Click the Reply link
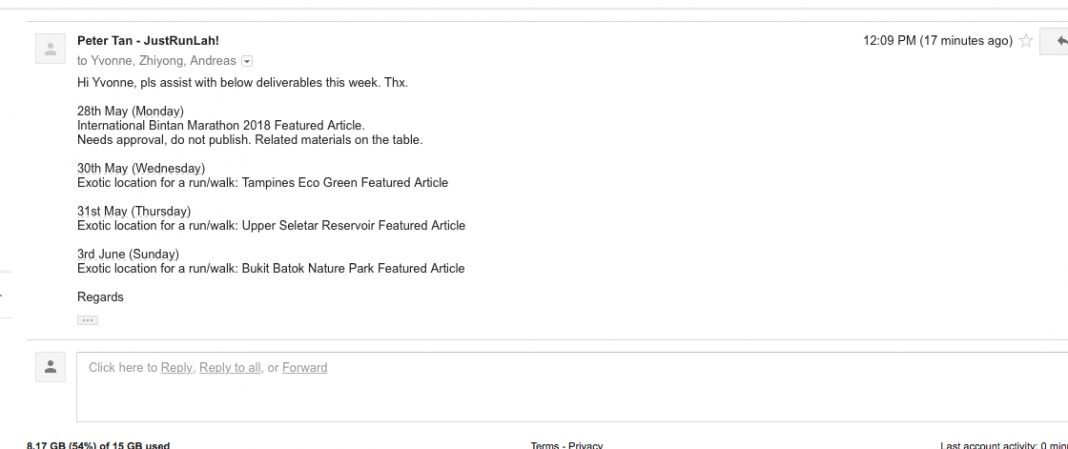This screenshot has width=1068, height=449. (x=177, y=368)
